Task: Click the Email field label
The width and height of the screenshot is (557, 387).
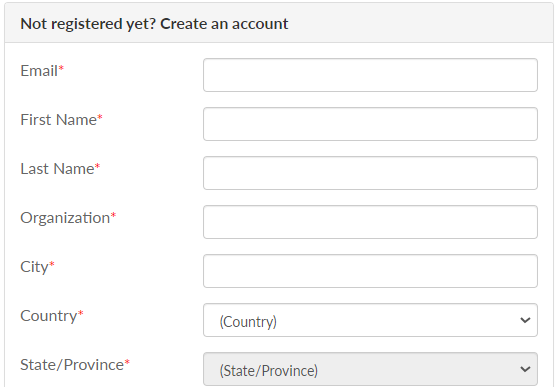Action: click(39, 71)
